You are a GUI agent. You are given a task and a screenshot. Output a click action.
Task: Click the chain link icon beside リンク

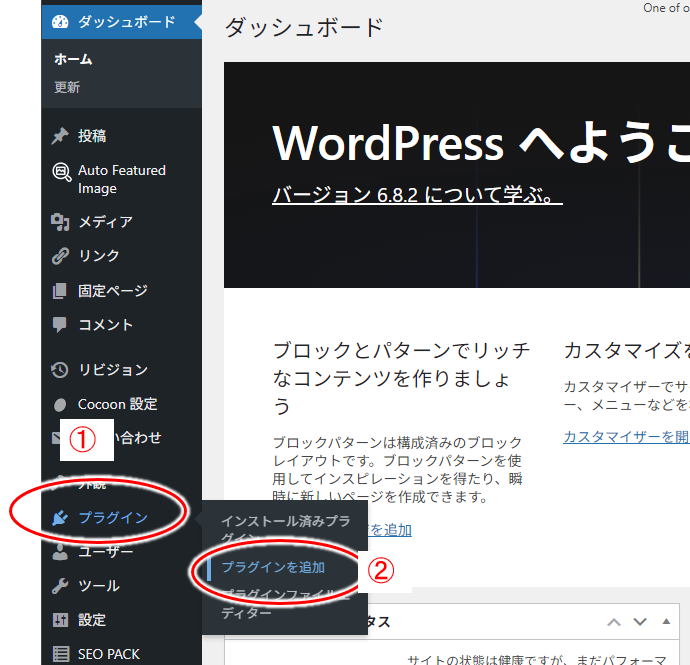pyautogui.click(x=60, y=256)
